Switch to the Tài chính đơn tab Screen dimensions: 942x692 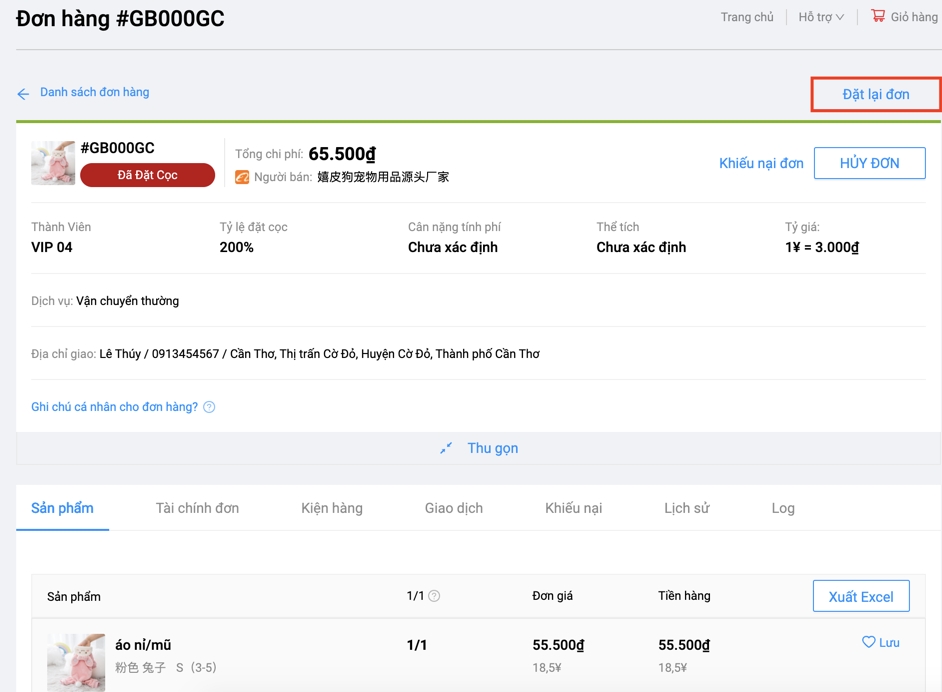(x=197, y=508)
